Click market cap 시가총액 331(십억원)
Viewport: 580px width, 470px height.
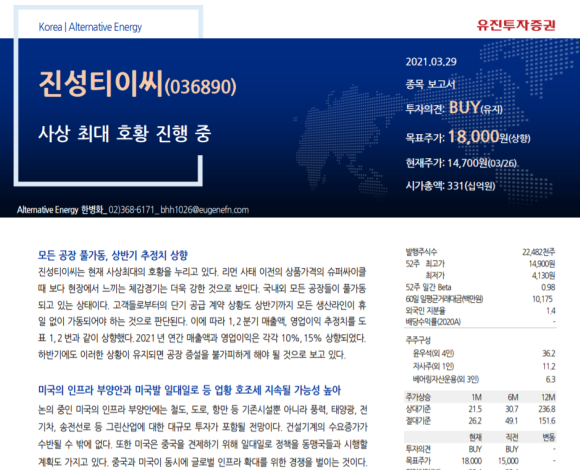[450, 186]
